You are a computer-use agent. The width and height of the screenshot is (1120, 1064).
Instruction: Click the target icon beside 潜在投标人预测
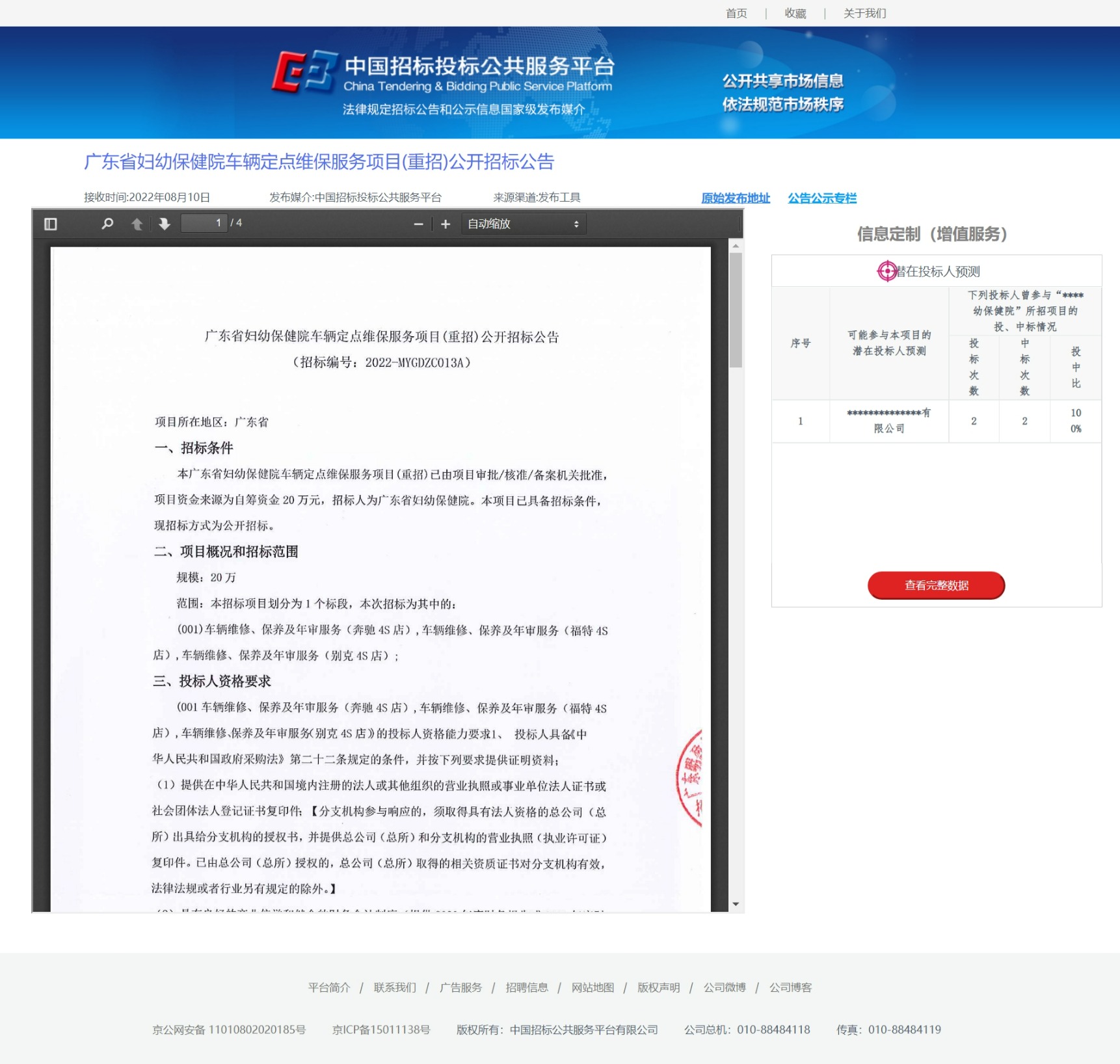[887, 271]
